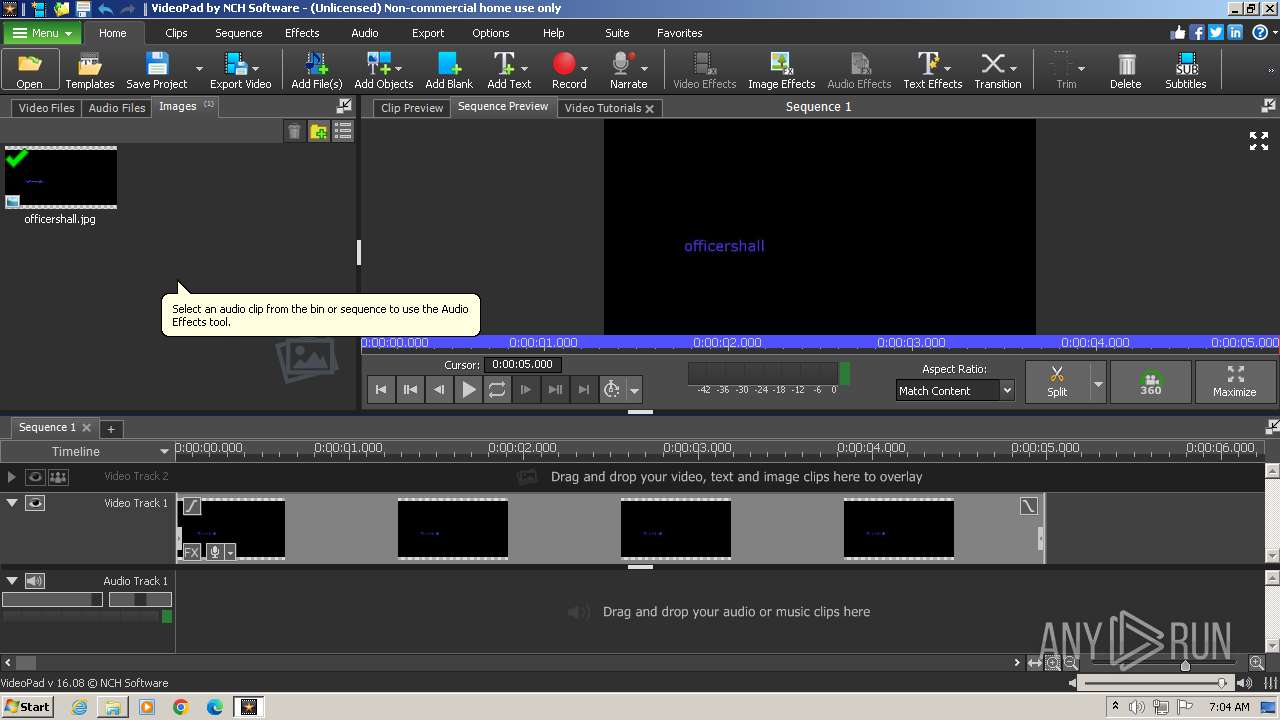Step back one frame
Viewport: 1280px width, 720px height.
click(439, 390)
